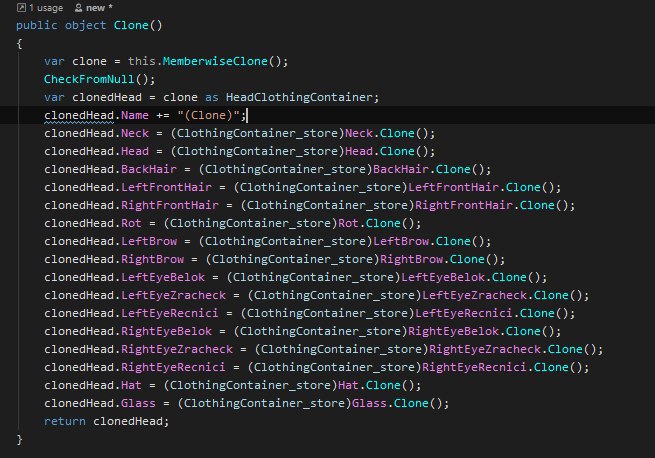Click Clone() call on RightEyeZracheck line
The image size is (655, 458).
[x=572, y=349]
